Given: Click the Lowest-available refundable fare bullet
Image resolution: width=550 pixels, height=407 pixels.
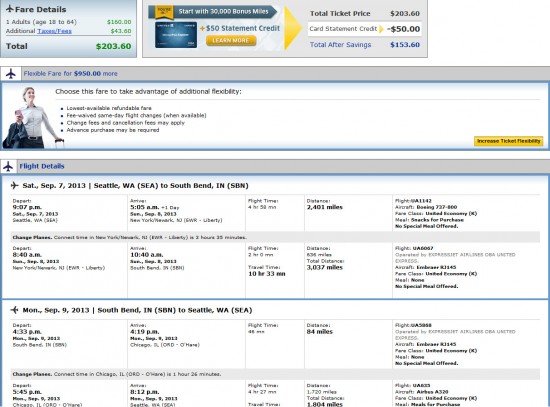Looking at the screenshot, I should (109, 108).
